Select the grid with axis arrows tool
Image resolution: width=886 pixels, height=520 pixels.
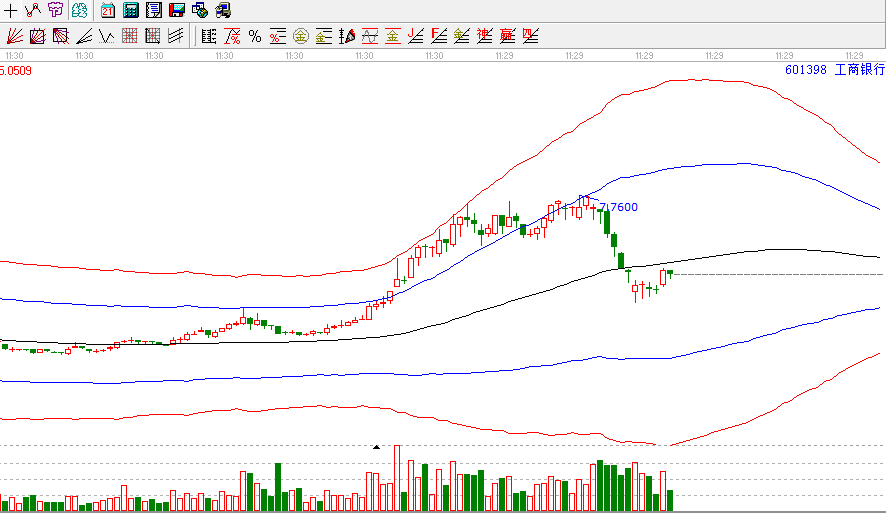[x=153, y=36]
